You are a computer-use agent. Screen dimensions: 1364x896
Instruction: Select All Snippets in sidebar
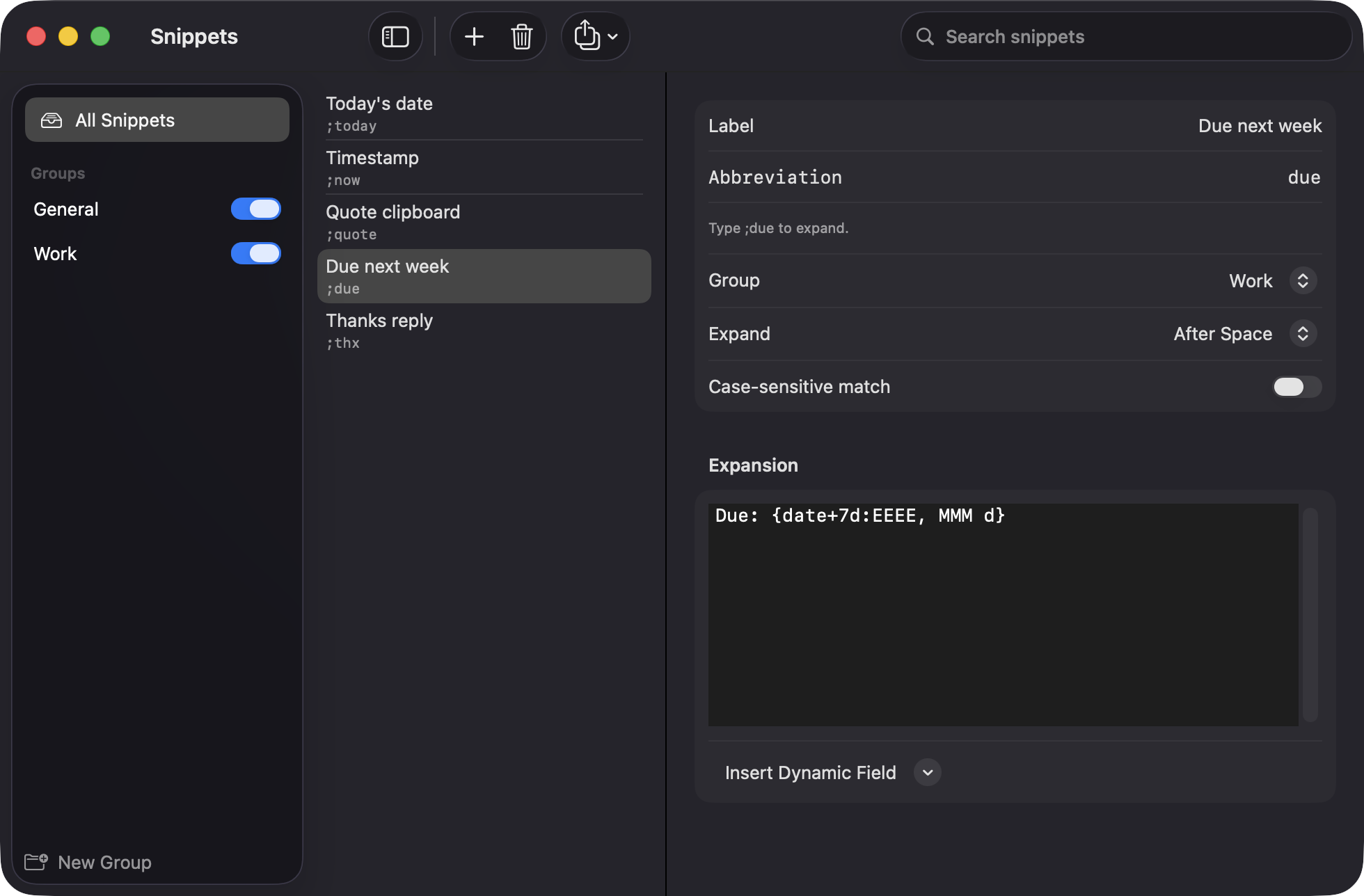click(x=157, y=120)
